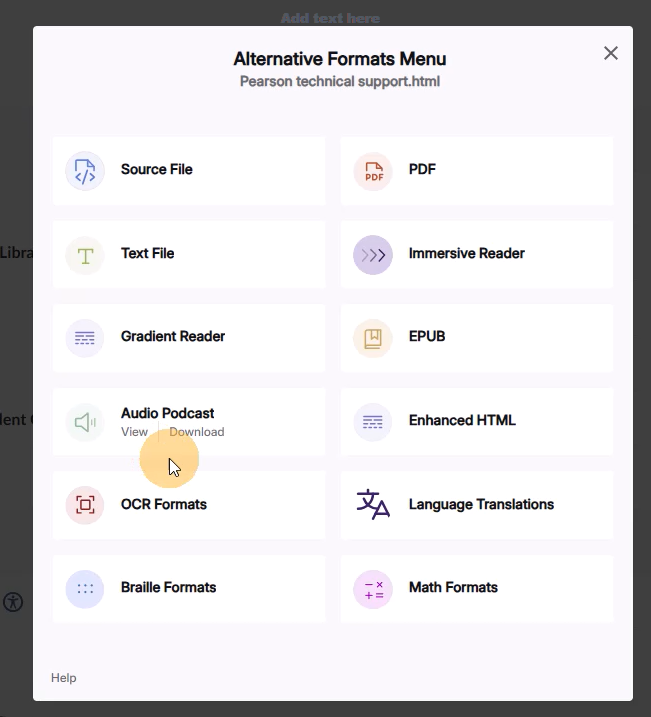Image resolution: width=651 pixels, height=717 pixels.
Task: Click the Source File code icon
Action: (x=85, y=171)
